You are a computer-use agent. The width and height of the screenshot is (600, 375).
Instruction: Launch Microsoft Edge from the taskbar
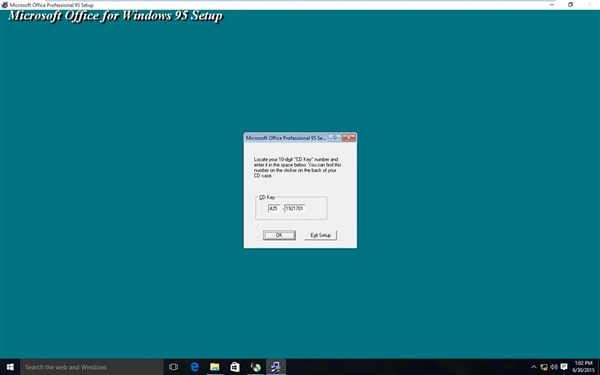pos(194,367)
